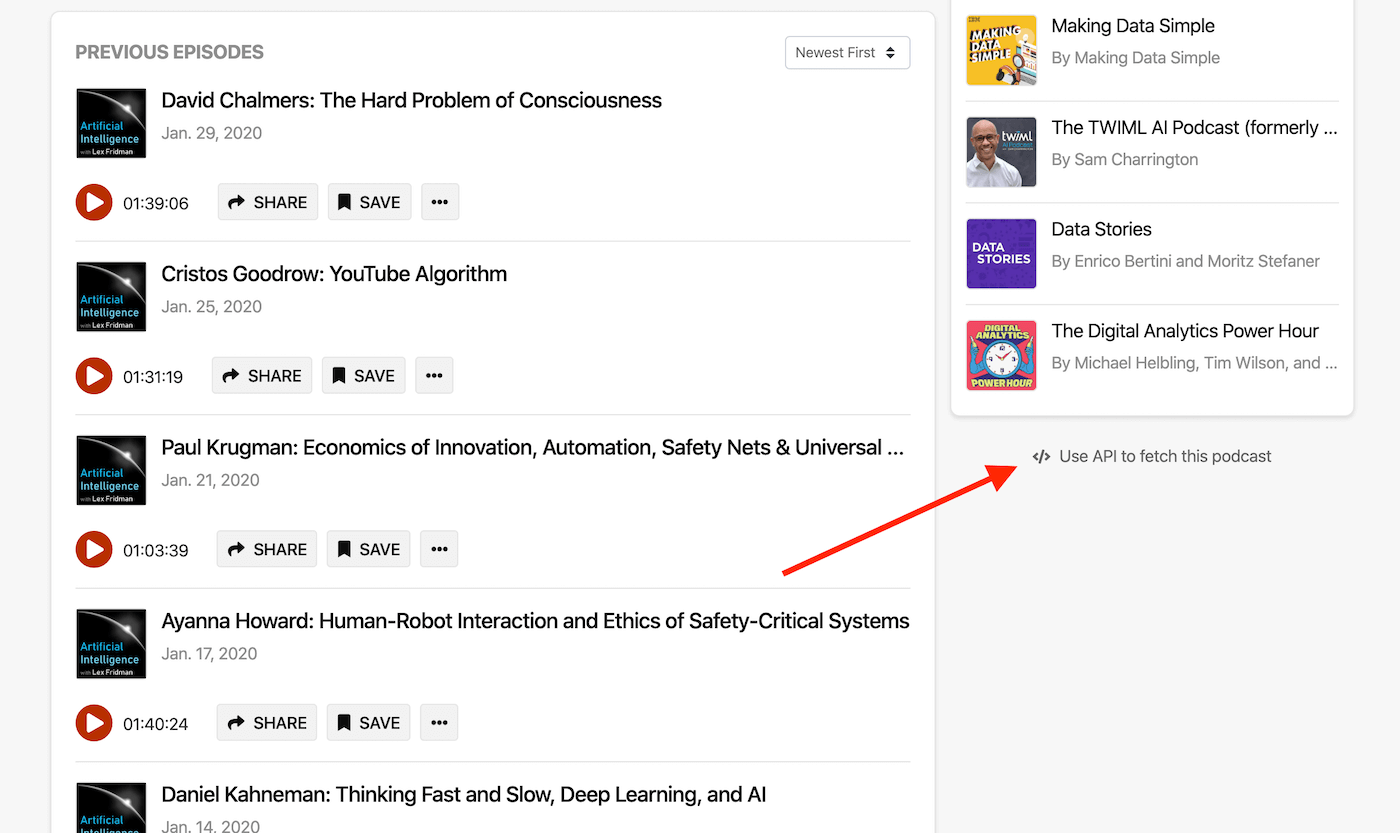The width and height of the screenshot is (1400, 833).
Task: Save the David Chalmers episode
Action: click(369, 202)
